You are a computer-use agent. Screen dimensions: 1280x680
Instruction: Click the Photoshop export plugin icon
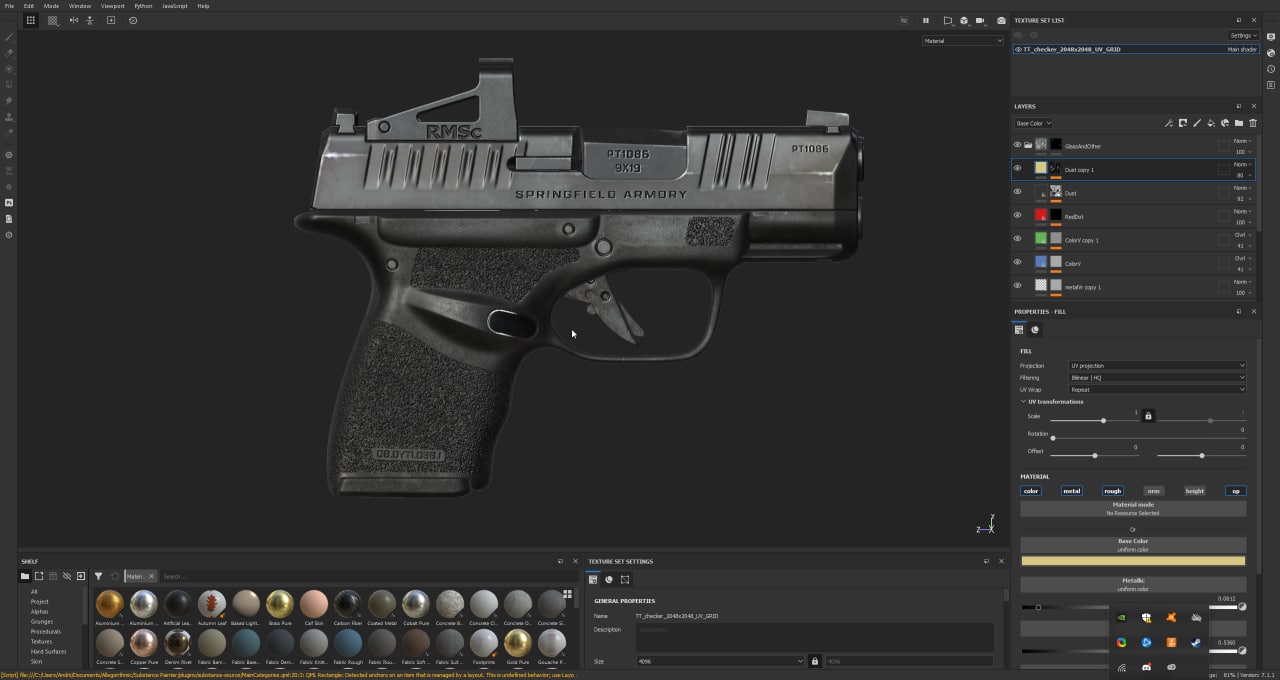tap(9, 202)
